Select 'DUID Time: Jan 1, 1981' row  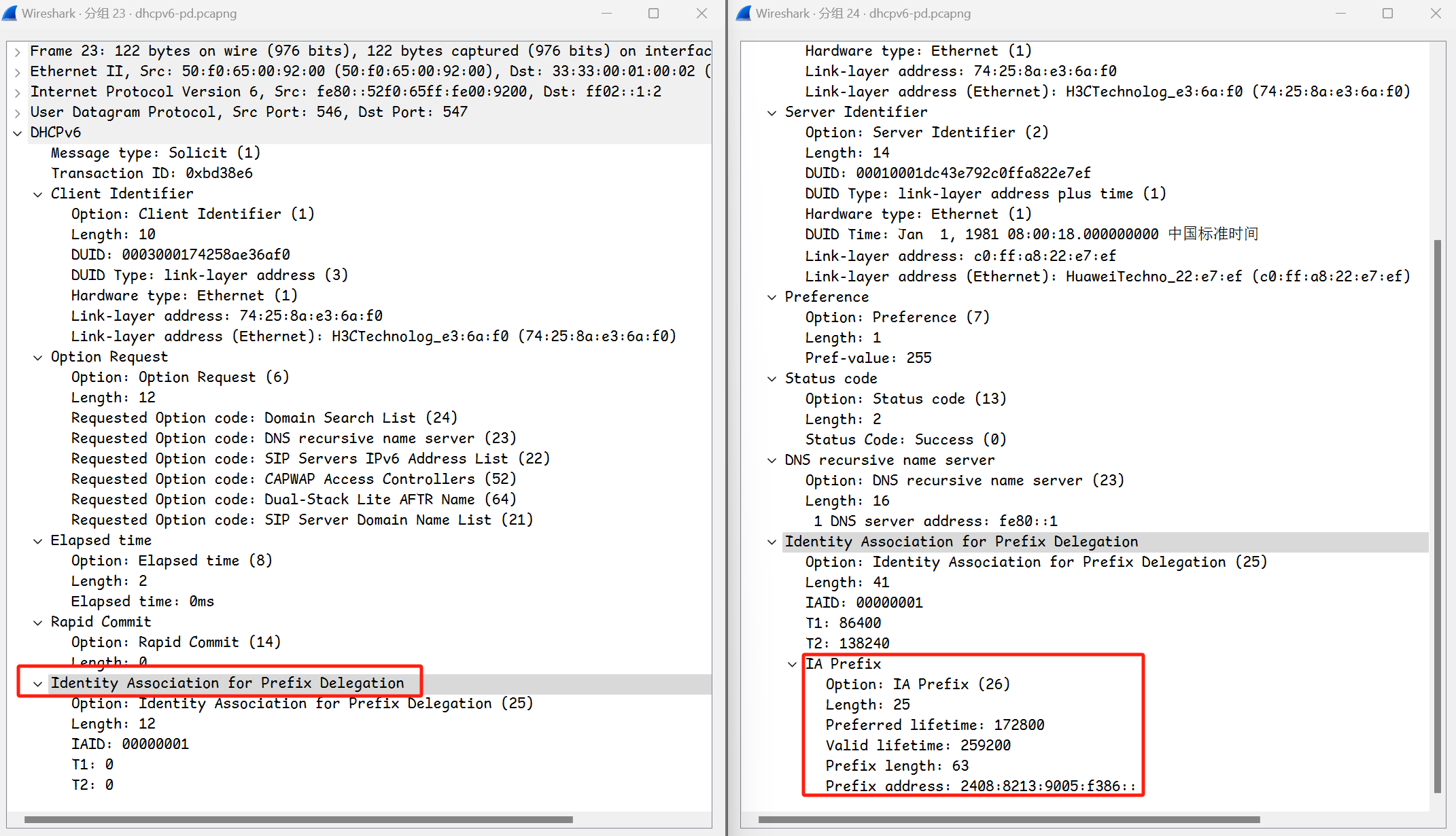click(1032, 234)
